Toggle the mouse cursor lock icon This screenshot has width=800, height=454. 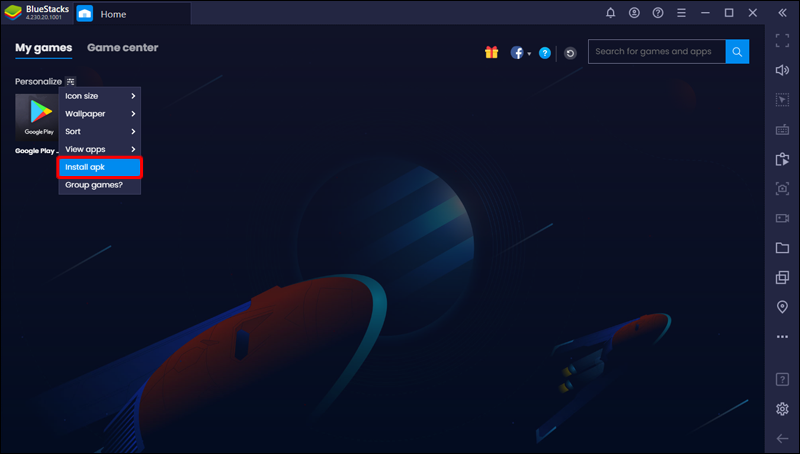pyautogui.click(x=782, y=99)
